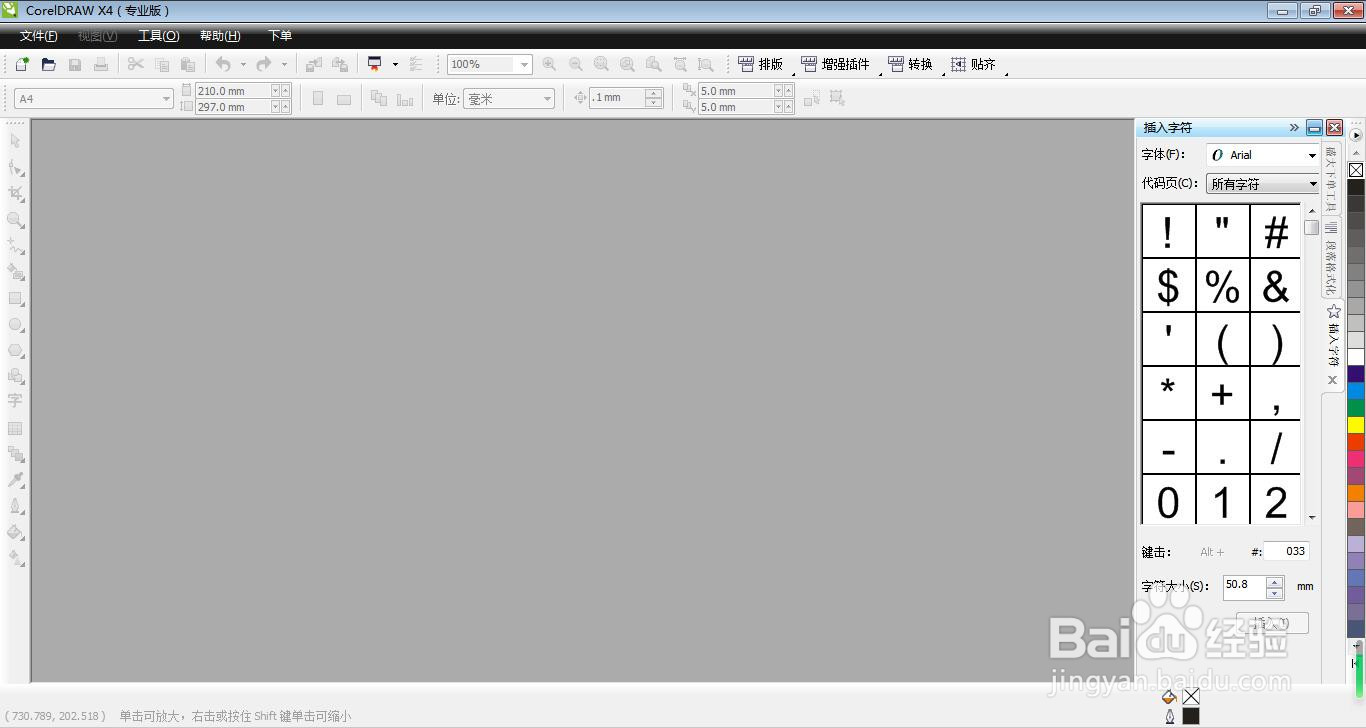The image size is (1366, 728).
Task: Expand the undo history dropdown arrow
Action: [242, 64]
